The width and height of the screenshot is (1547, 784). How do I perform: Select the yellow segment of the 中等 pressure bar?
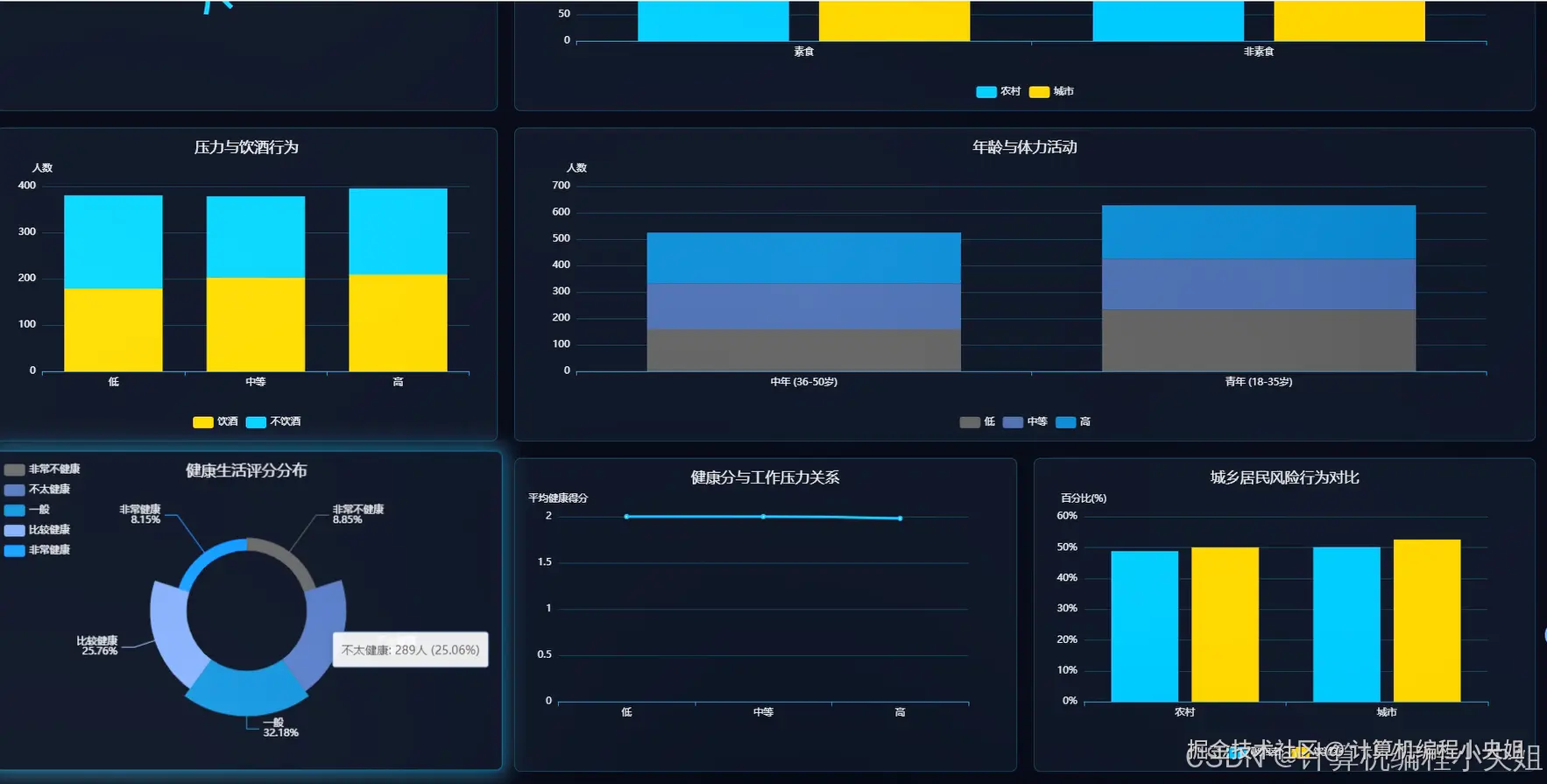click(x=256, y=324)
